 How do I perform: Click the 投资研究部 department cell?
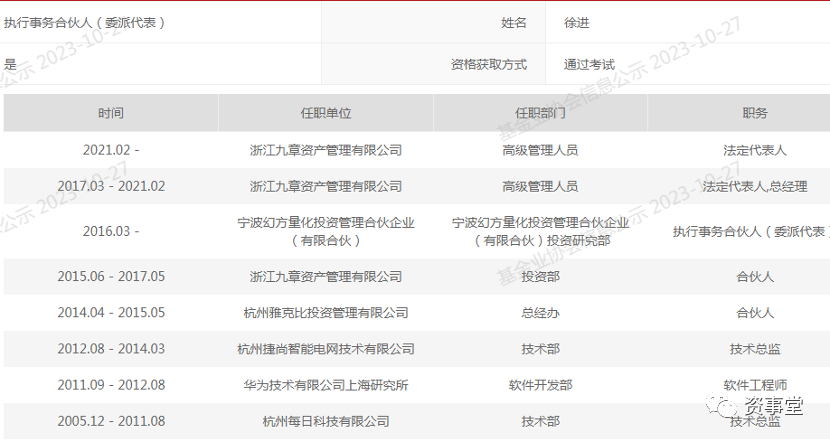click(x=540, y=231)
